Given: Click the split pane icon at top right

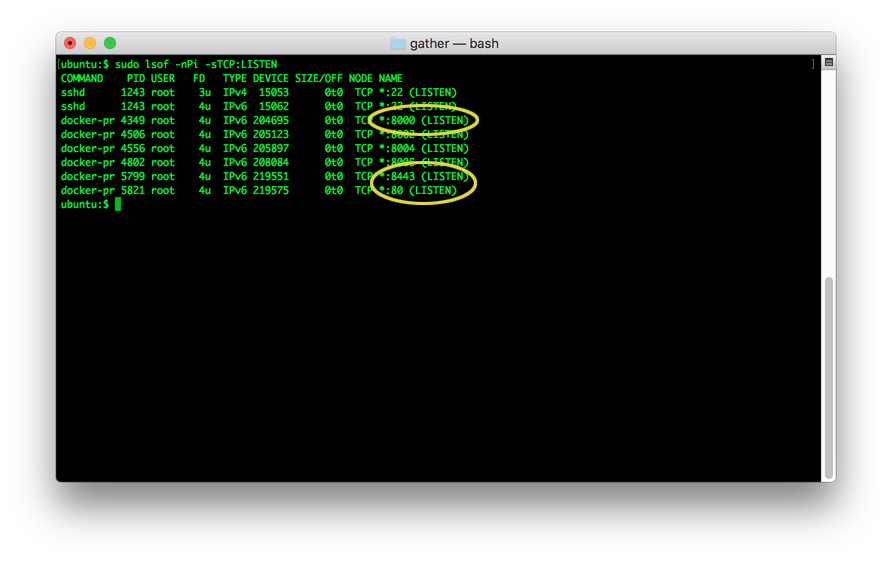Looking at the screenshot, I should [829, 63].
